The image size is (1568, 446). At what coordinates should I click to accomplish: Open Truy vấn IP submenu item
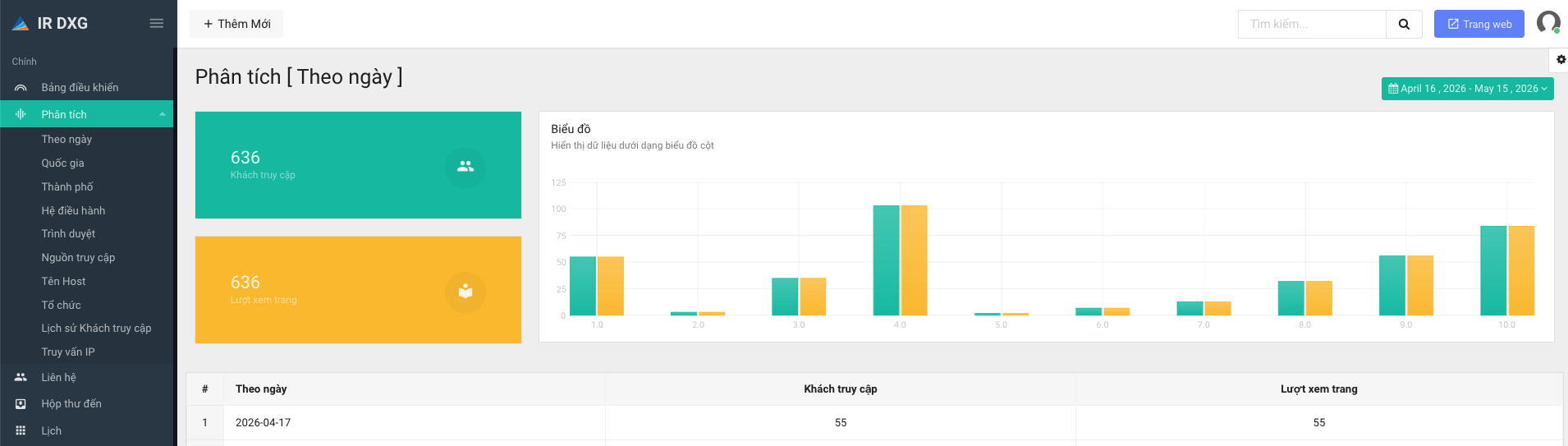tap(68, 352)
